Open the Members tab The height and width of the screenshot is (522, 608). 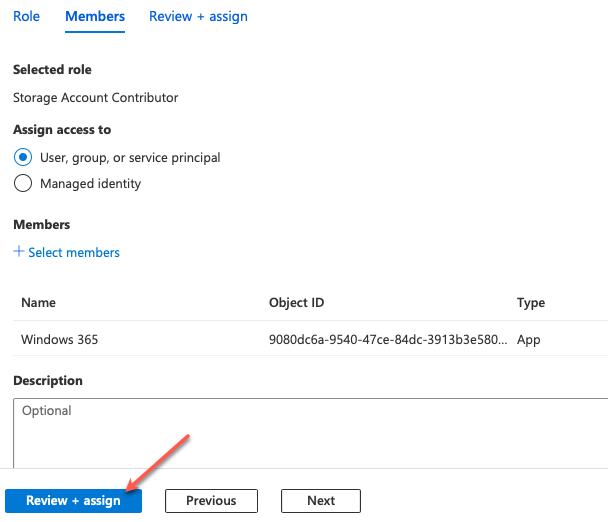[95, 16]
